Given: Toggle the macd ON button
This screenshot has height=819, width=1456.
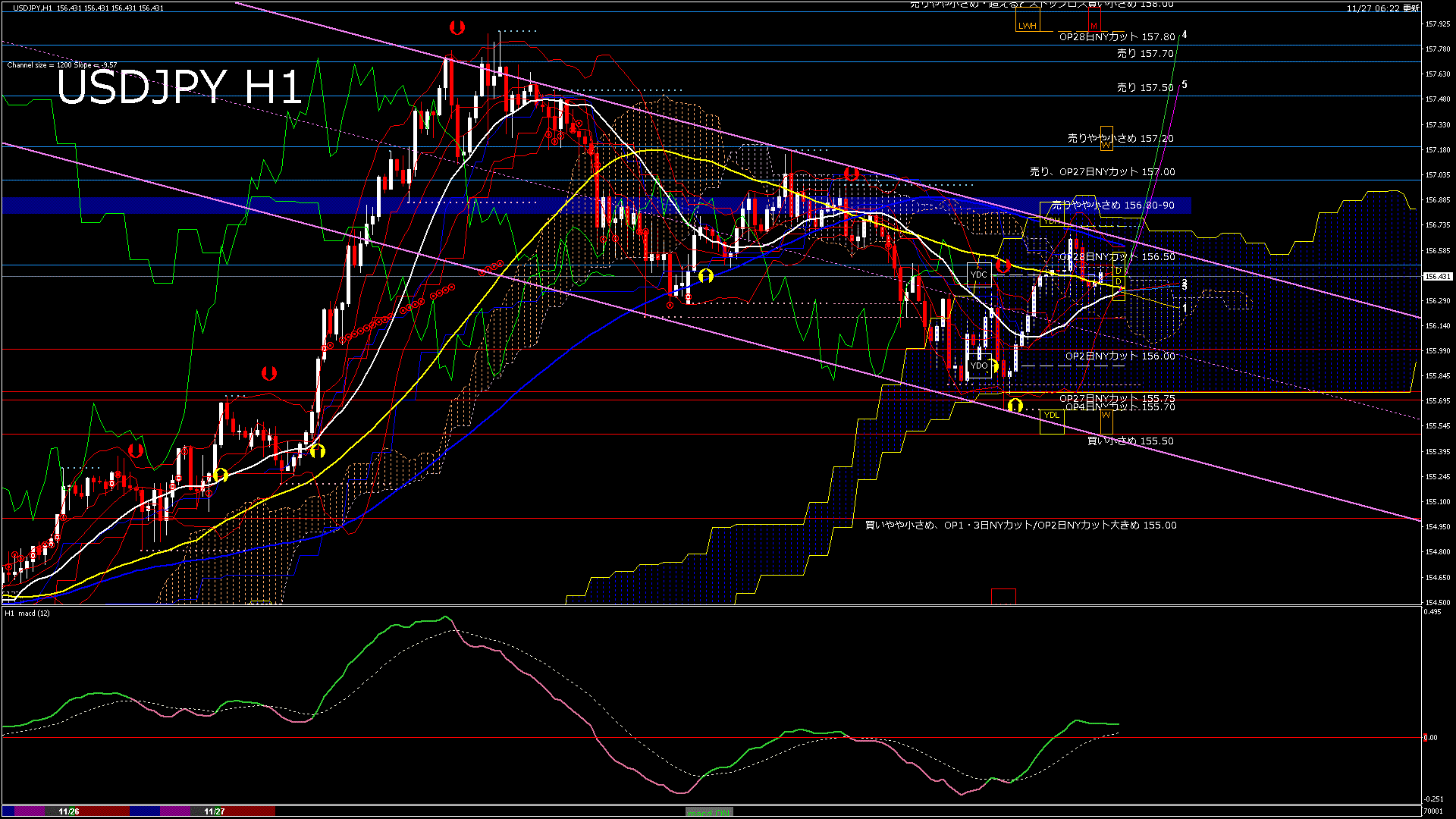Looking at the screenshot, I should click(x=709, y=811).
